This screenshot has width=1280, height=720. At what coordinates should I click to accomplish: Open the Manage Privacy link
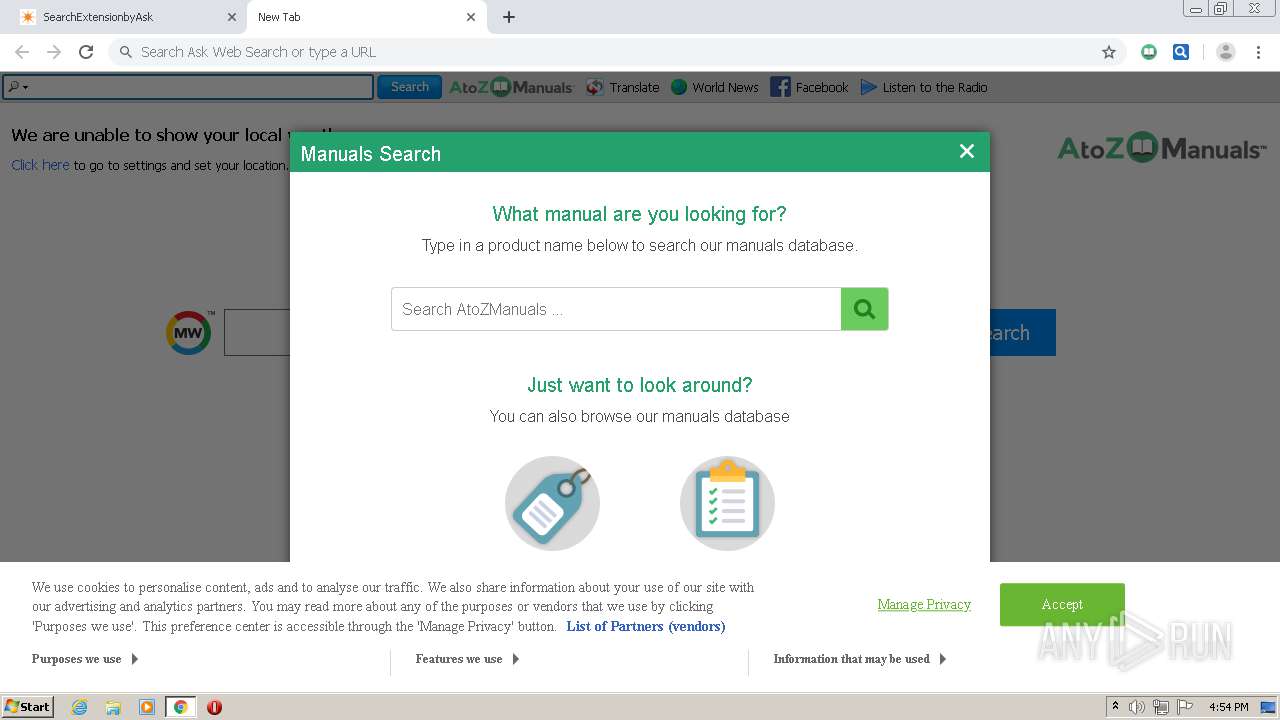(x=924, y=604)
